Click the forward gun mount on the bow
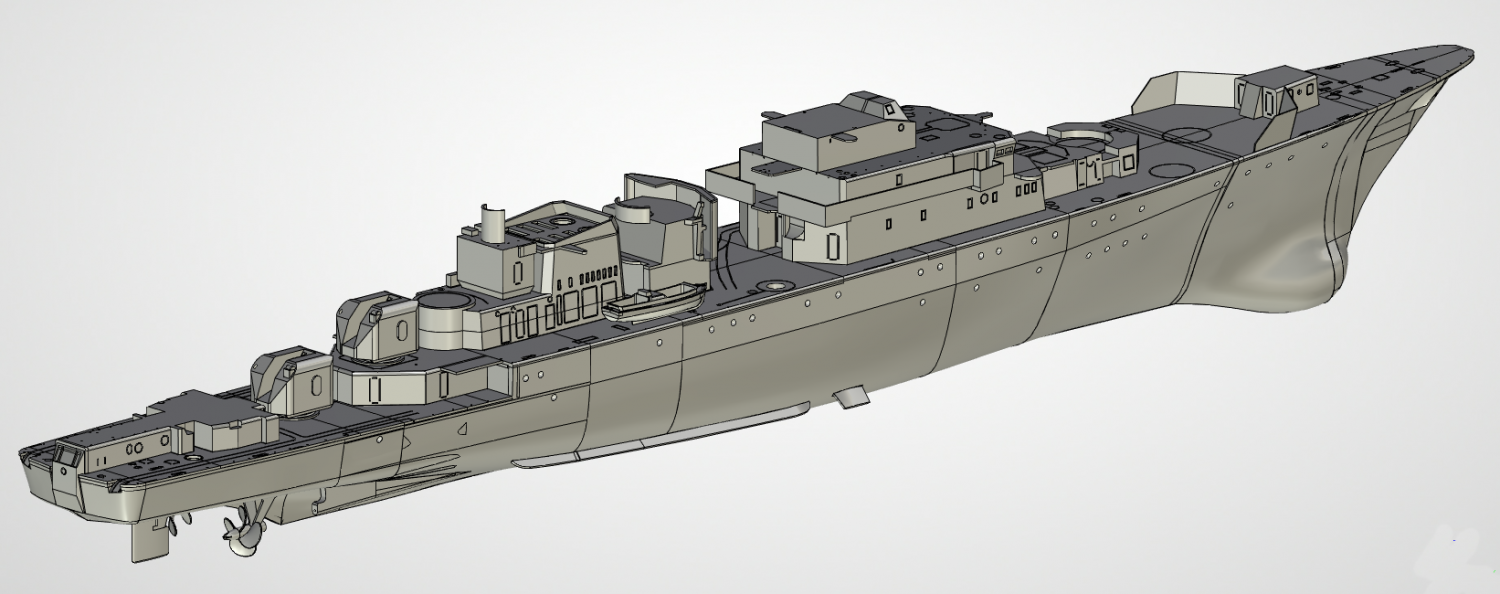The height and width of the screenshot is (594, 1500). (1280, 97)
